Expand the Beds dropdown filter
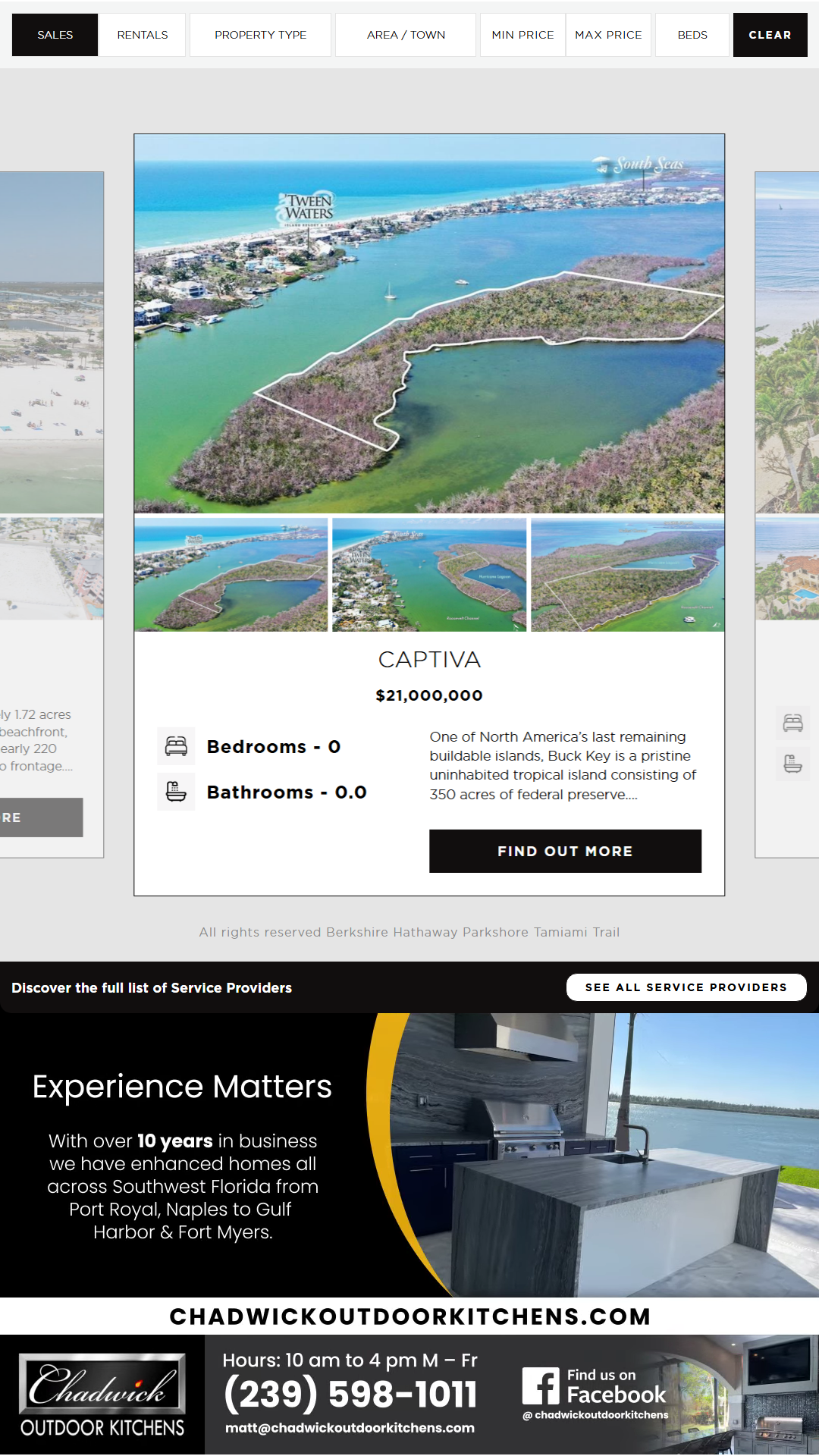This screenshot has width=819, height=1456. click(x=692, y=35)
